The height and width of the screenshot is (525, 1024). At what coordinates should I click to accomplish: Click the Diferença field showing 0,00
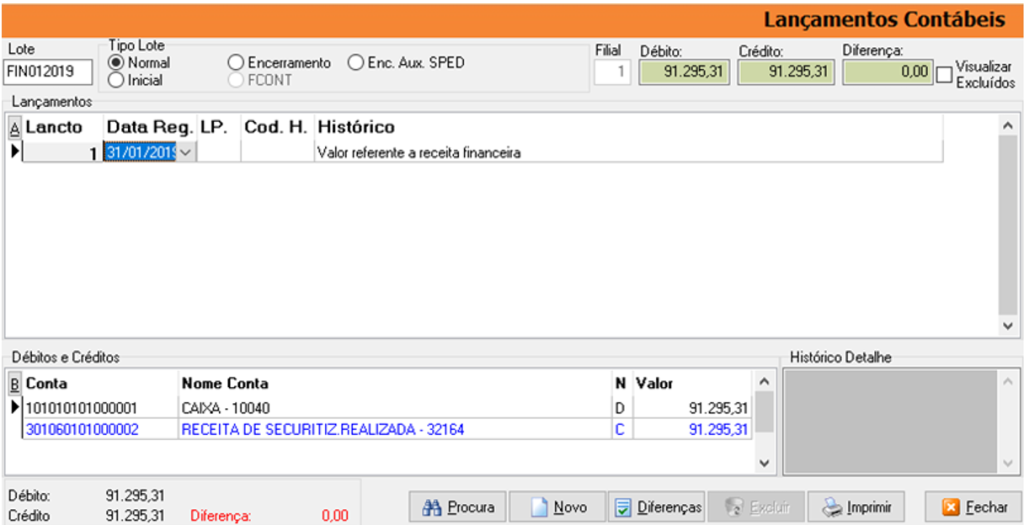888,72
